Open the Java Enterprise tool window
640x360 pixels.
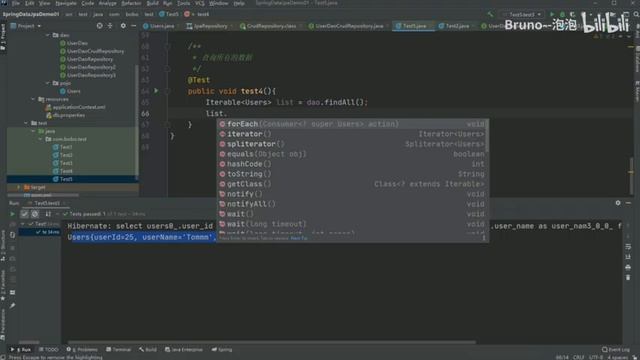pos(184,350)
